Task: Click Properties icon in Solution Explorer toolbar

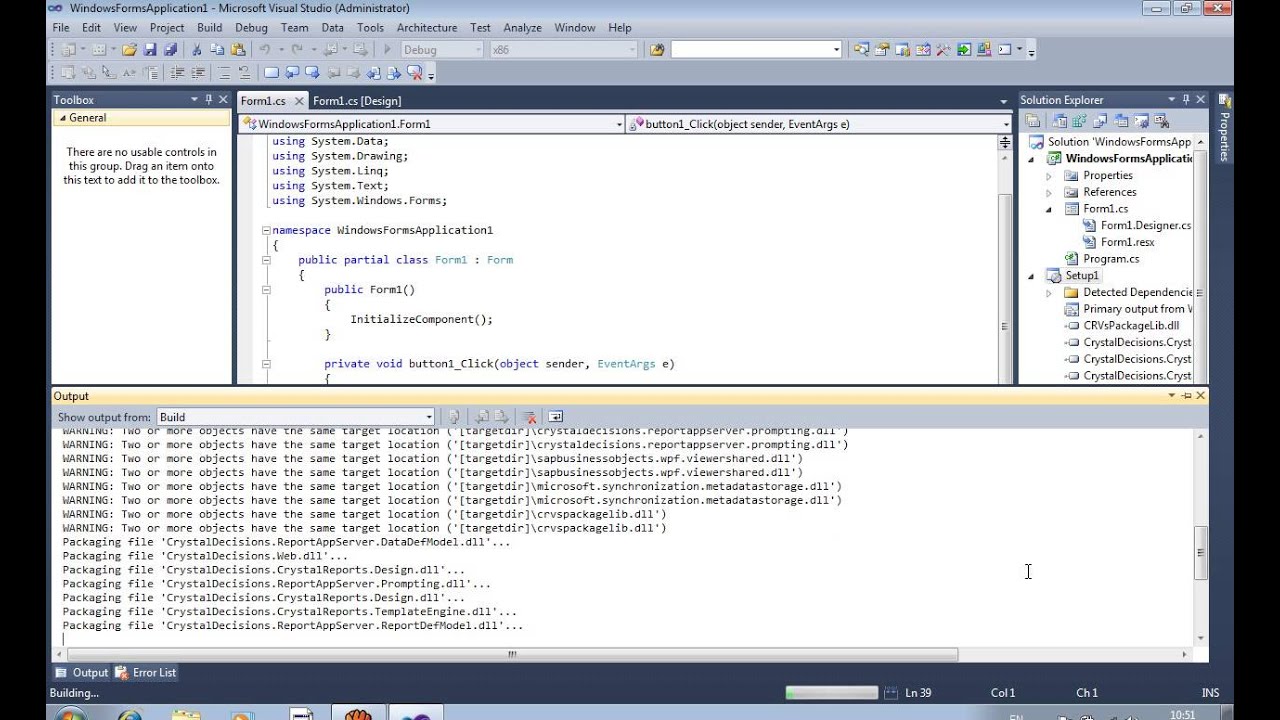Action: coord(1033,121)
